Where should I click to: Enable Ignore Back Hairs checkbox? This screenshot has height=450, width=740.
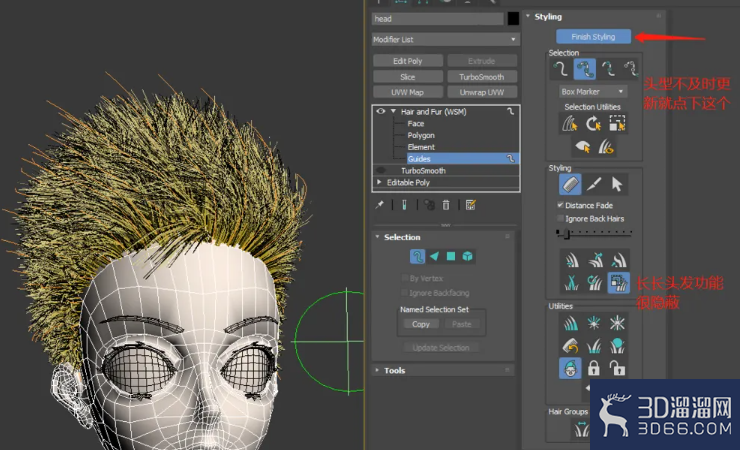[561, 218]
